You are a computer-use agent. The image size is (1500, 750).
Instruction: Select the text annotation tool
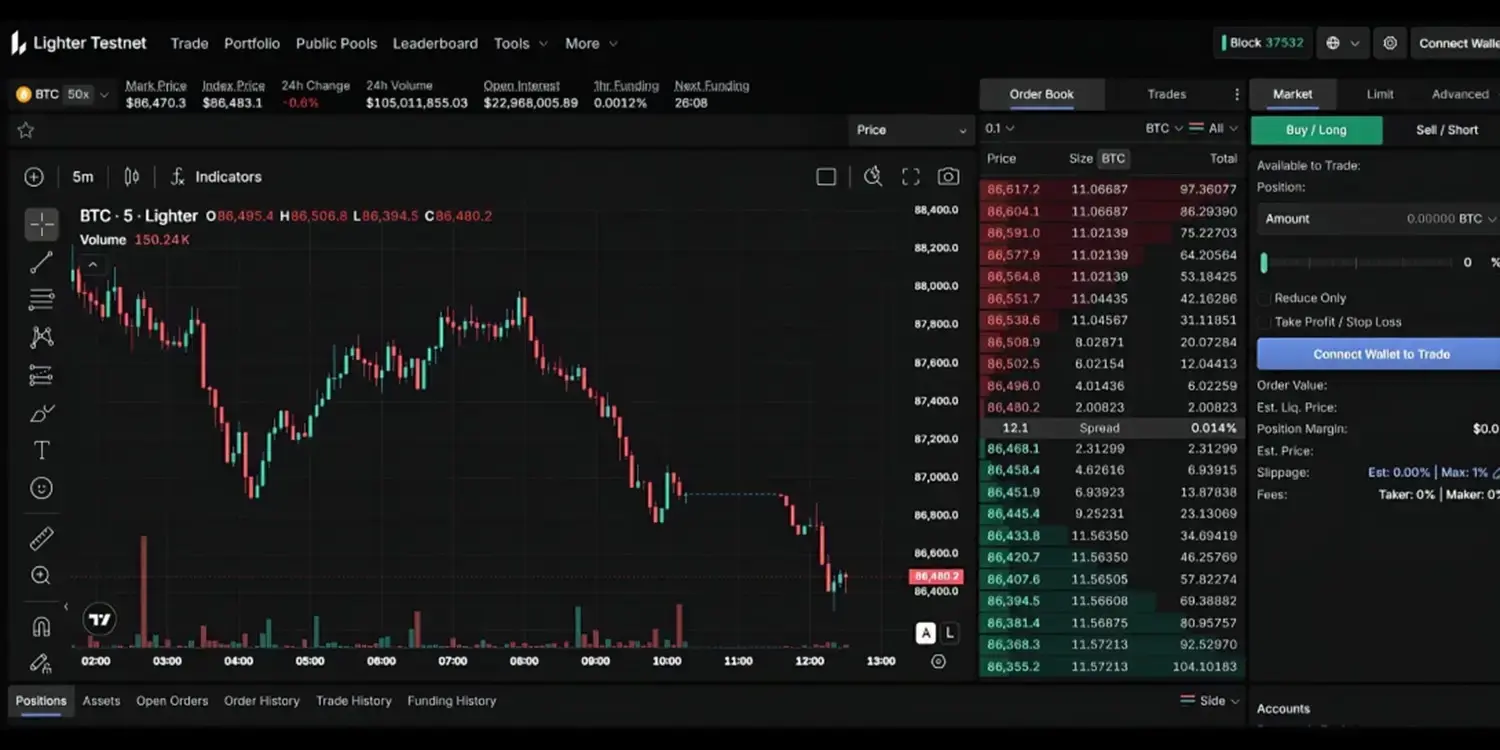tap(41, 451)
